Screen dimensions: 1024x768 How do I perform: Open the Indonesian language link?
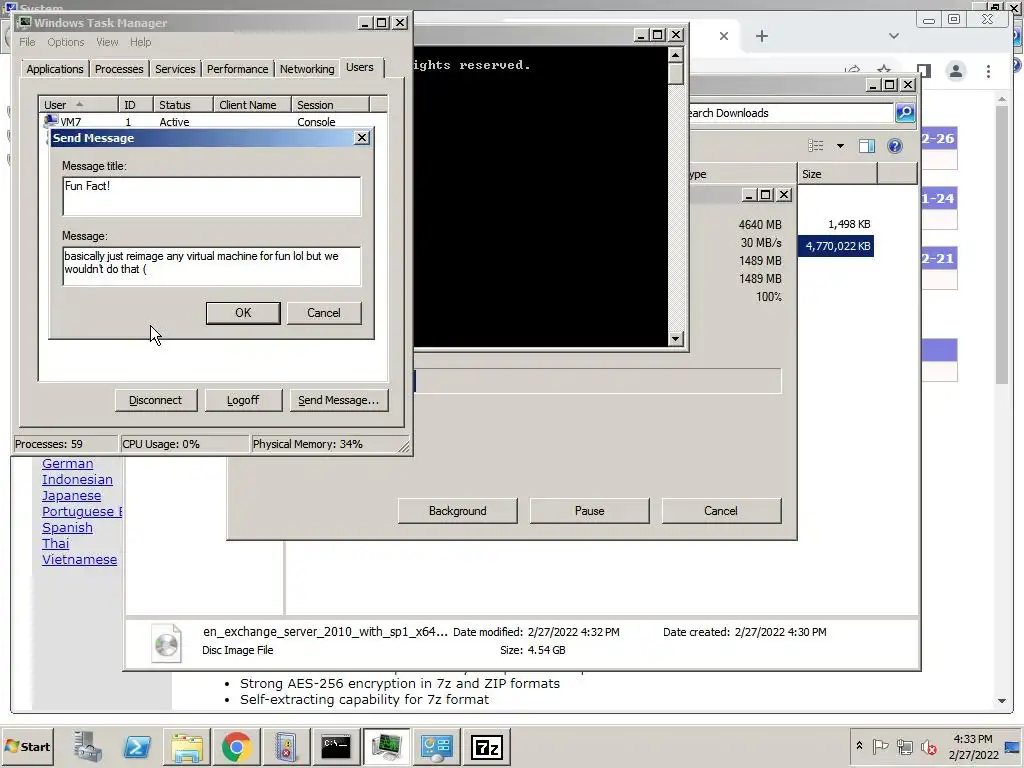[77, 479]
